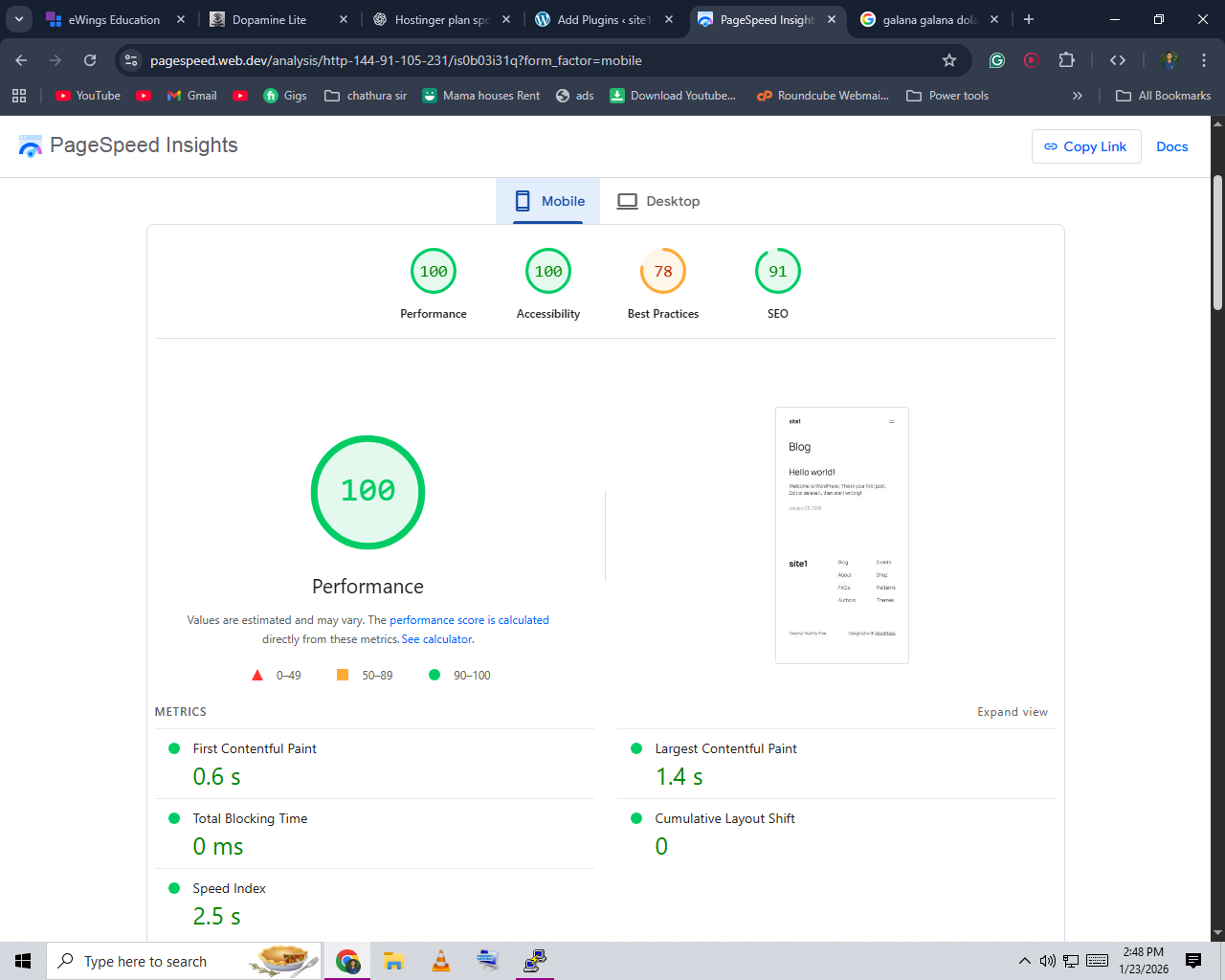Select the Desktop report tab
The height and width of the screenshot is (980, 1225).
tap(658, 201)
